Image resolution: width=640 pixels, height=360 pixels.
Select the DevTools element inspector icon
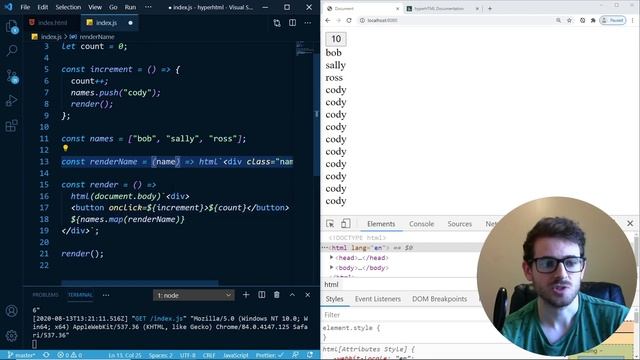[330, 224]
